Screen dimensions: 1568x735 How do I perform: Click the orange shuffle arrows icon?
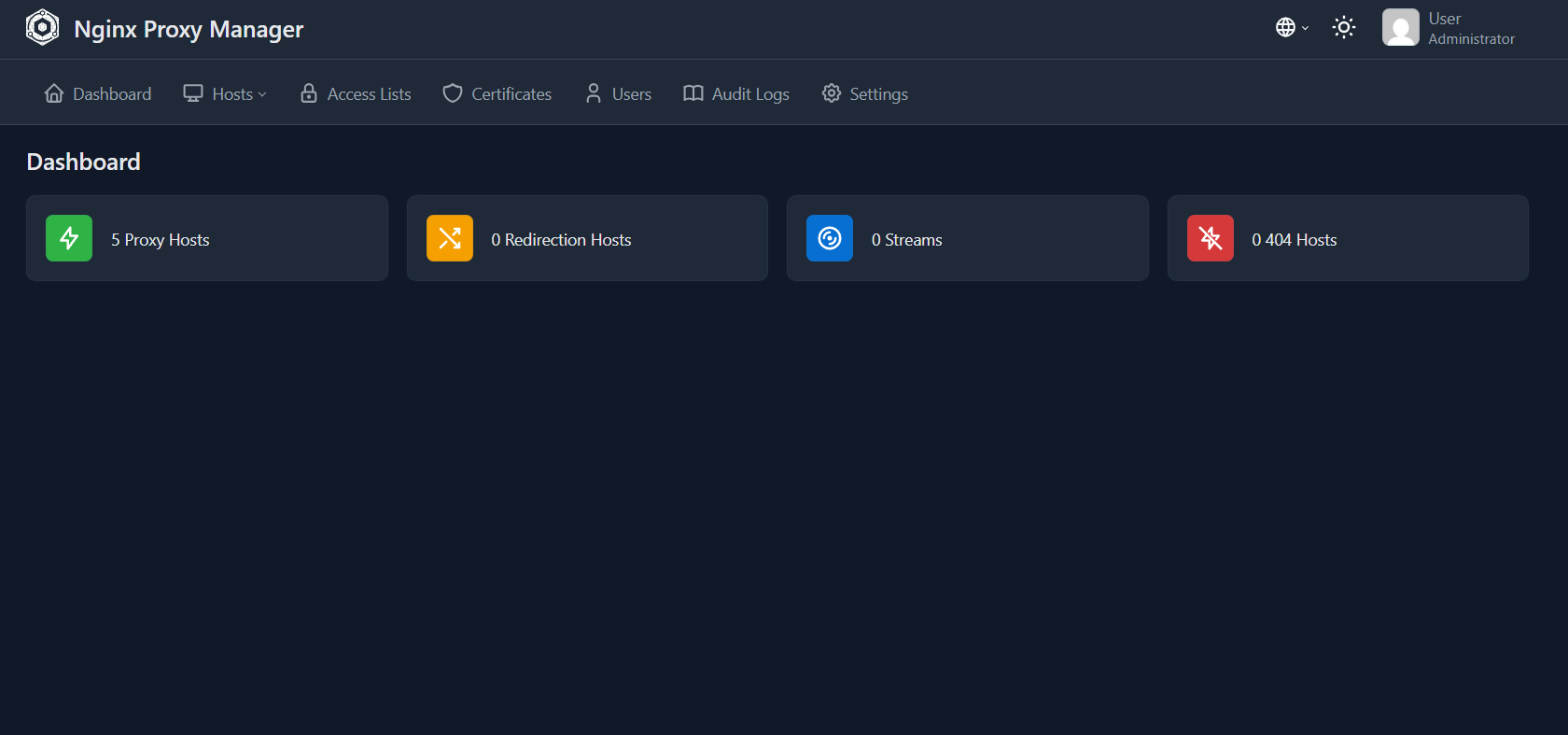tap(450, 238)
